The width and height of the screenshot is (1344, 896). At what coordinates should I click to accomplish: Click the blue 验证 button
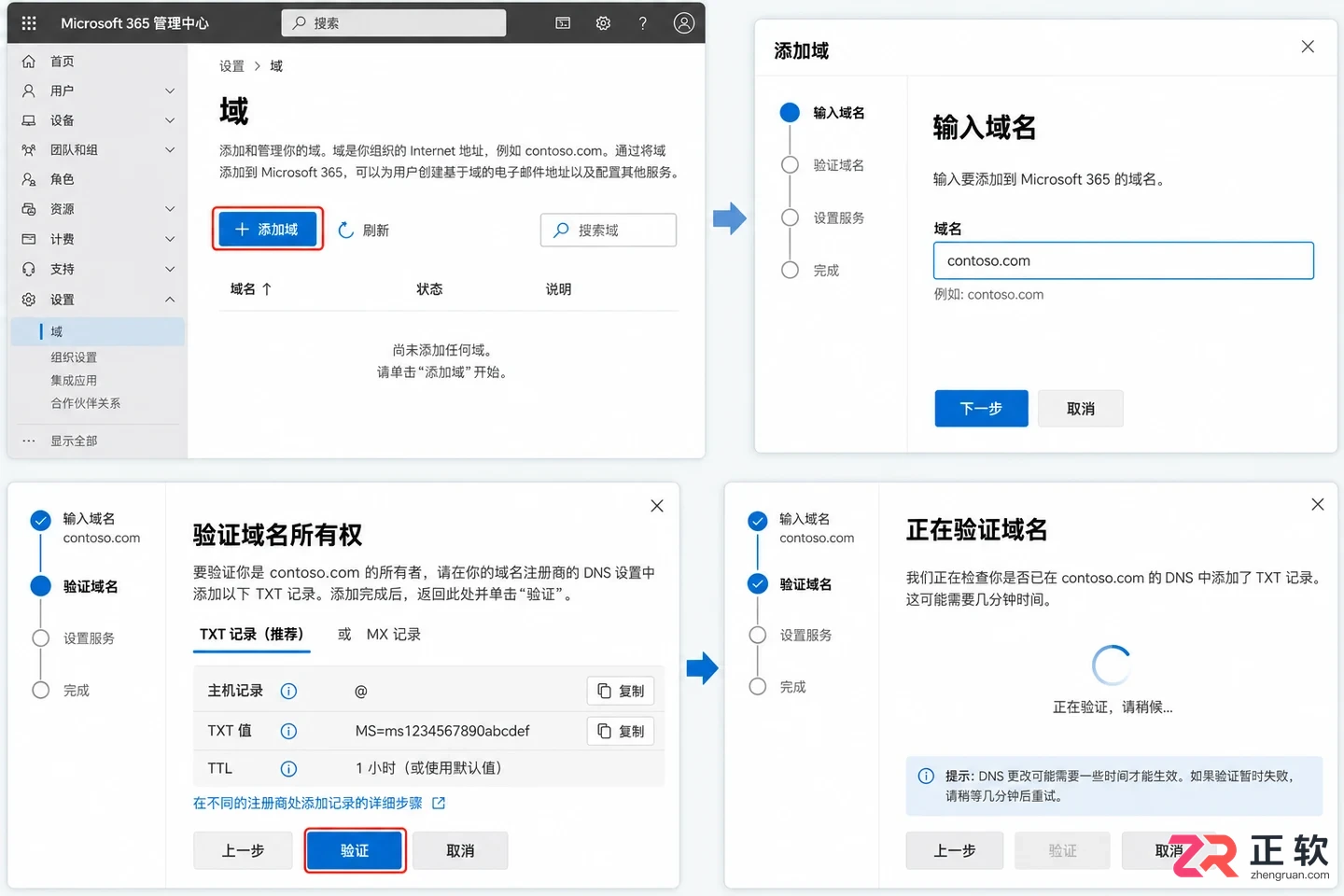pyautogui.click(x=355, y=851)
